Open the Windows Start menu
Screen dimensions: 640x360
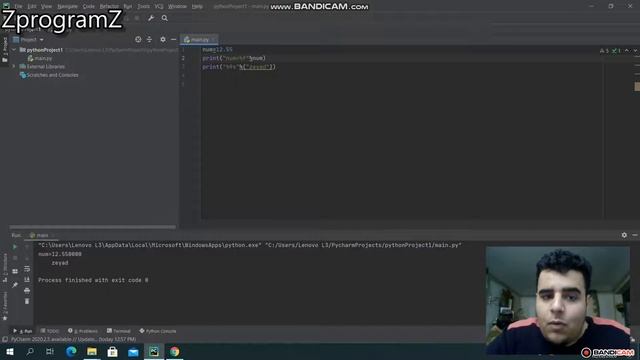10,351
